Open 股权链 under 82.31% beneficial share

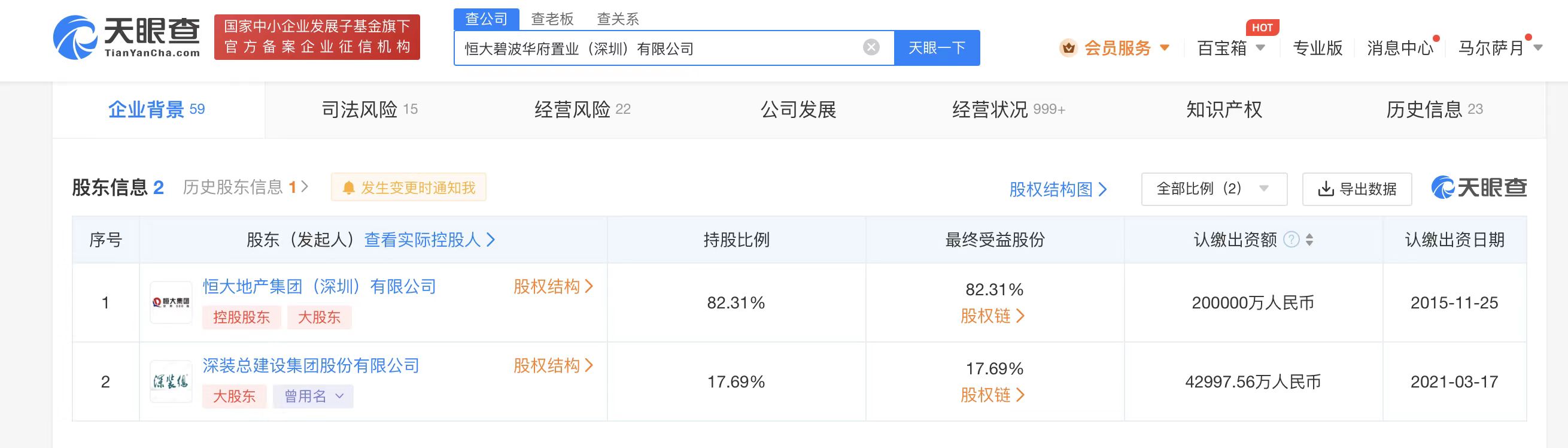tap(993, 316)
